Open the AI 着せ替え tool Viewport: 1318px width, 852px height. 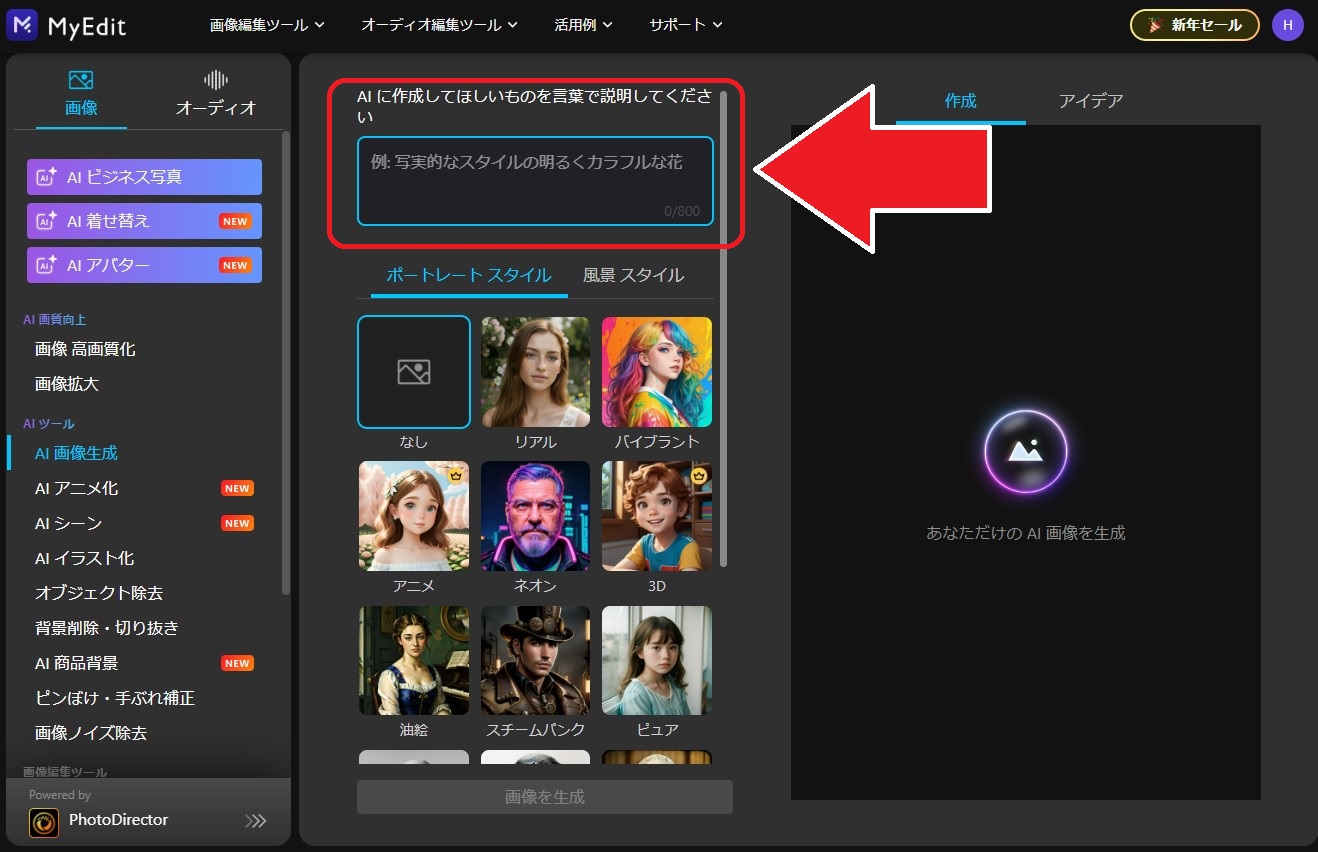click(x=144, y=221)
